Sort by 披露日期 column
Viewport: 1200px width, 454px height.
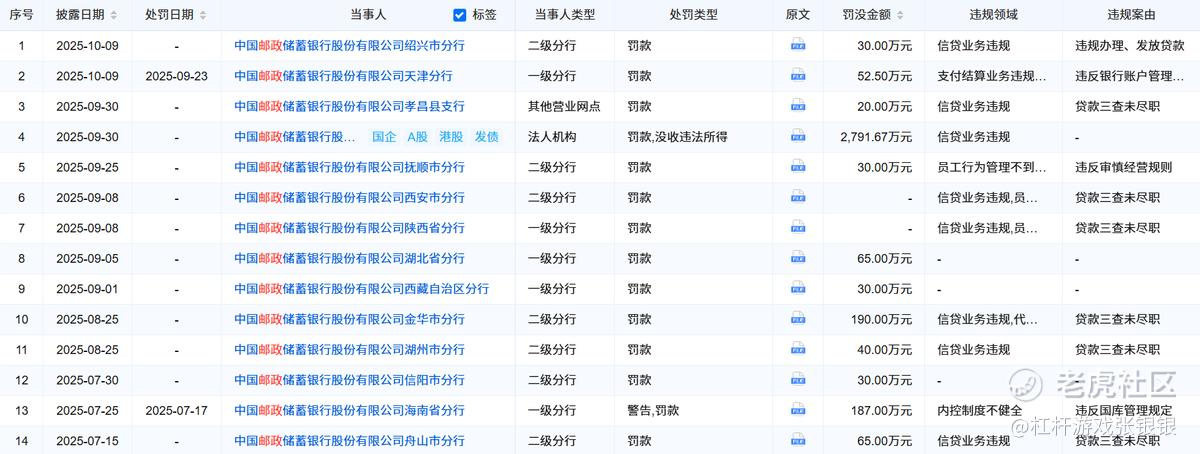[113, 15]
